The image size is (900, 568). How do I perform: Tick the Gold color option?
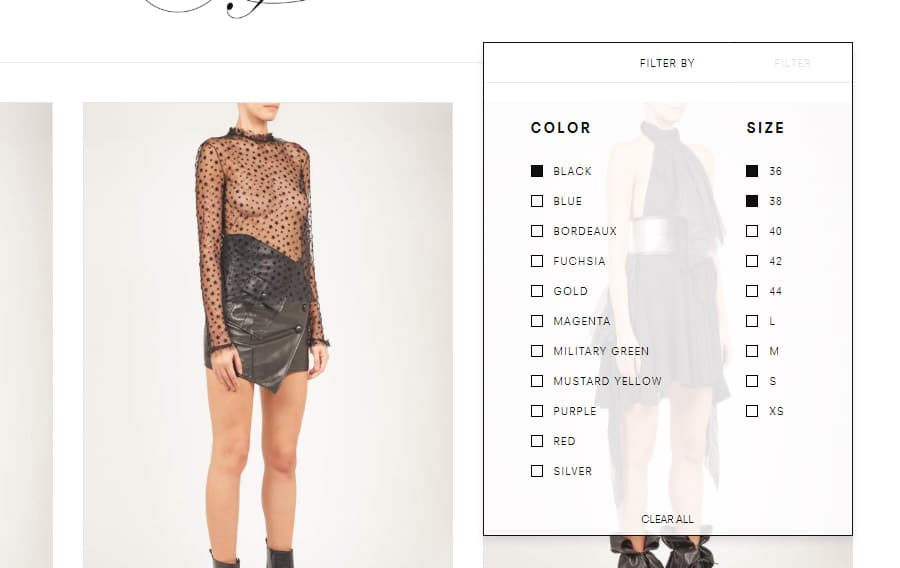point(537,291)
